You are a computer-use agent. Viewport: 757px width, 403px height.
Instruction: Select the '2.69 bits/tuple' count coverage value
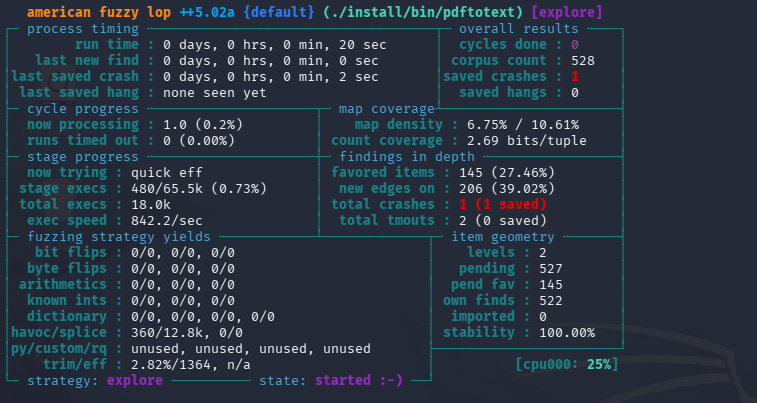point(527,140)
